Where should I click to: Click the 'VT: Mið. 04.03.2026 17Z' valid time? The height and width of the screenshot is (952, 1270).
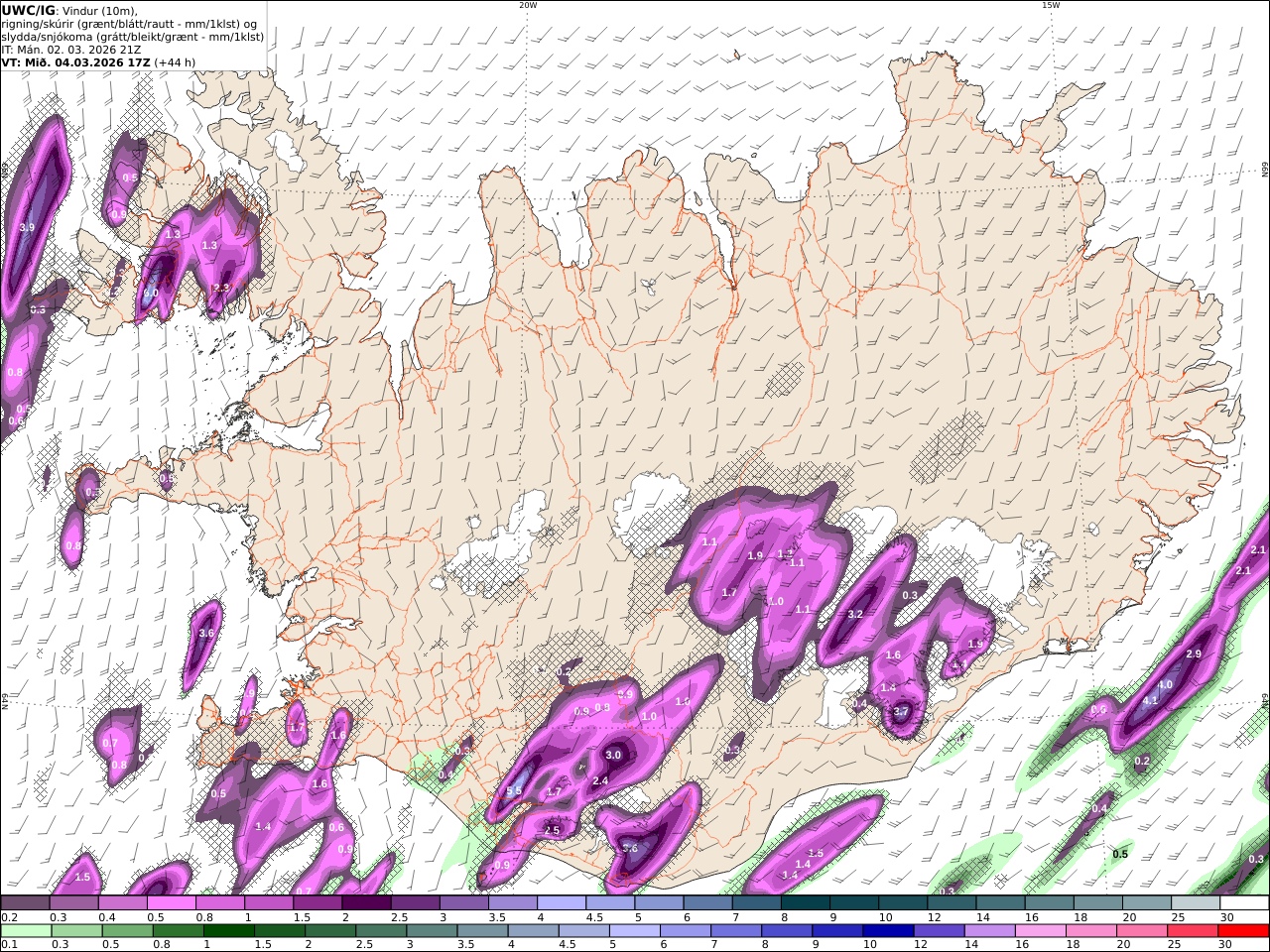(x=75, y=61)
